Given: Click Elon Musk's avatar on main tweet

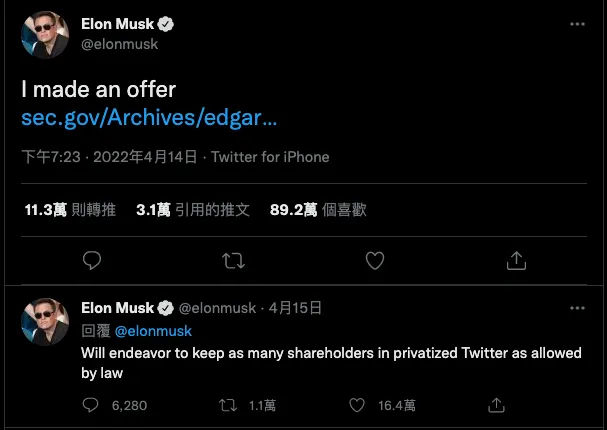Looking at the screenshot, I should (x=45, y=36).
